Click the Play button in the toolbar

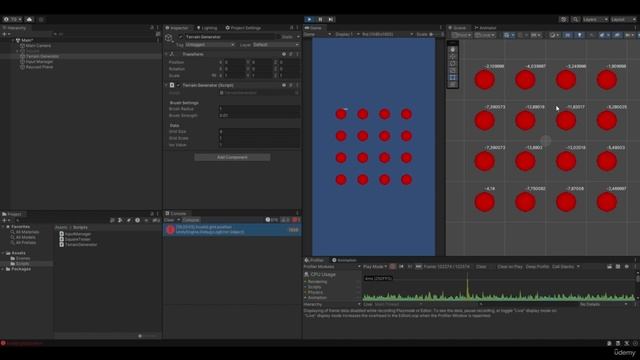[x=309, y=19]
